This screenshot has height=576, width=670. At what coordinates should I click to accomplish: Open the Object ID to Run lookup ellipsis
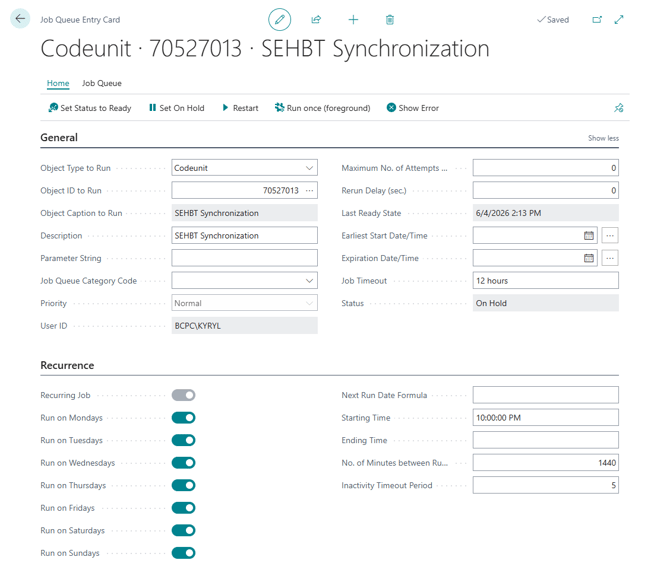click(x=309, y=191)
